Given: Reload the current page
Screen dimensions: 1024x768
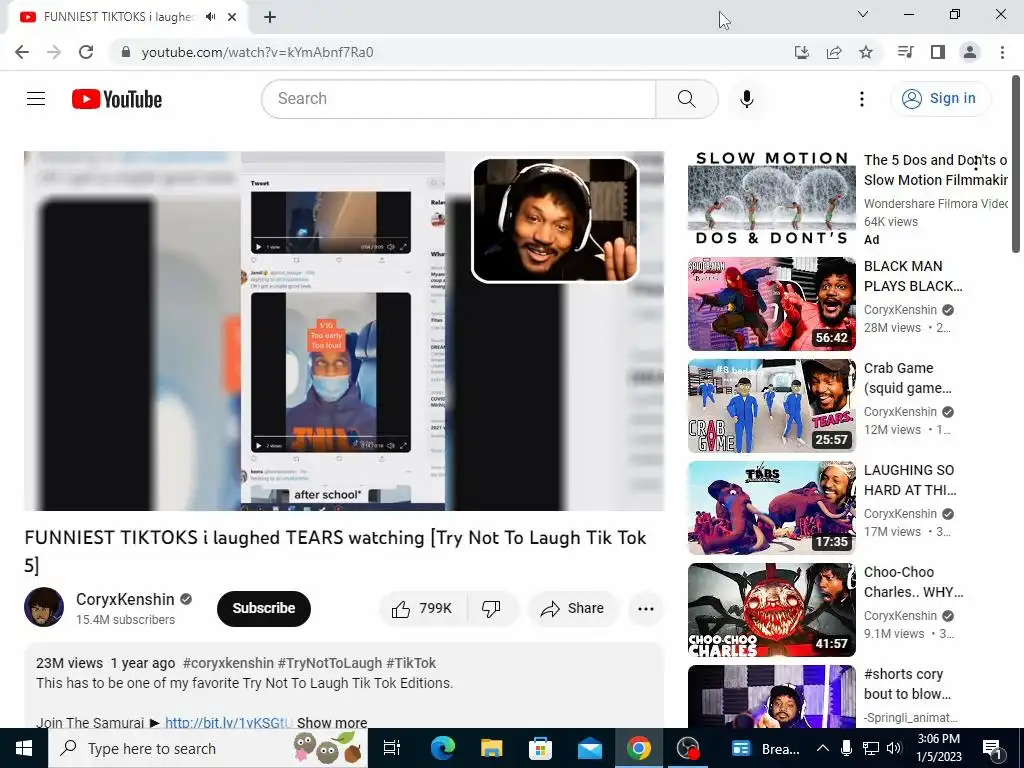Looking at the screenshot, I should [x=86, y=52].
